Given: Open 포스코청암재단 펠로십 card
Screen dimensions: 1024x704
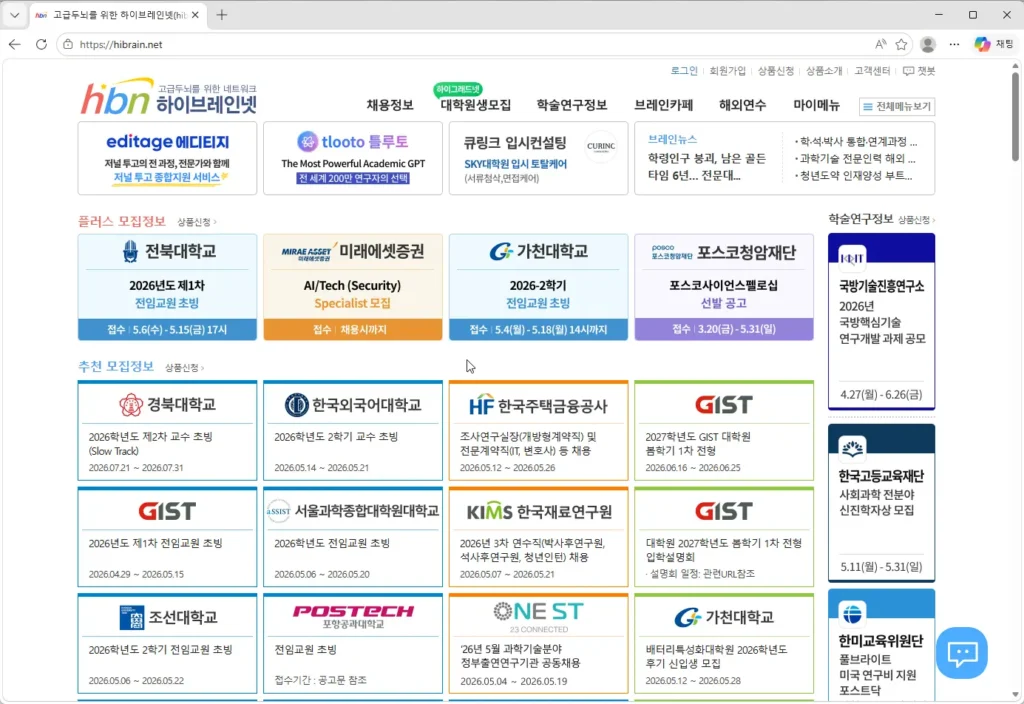Looking at the screenshot, I should (x=724, y=287).
